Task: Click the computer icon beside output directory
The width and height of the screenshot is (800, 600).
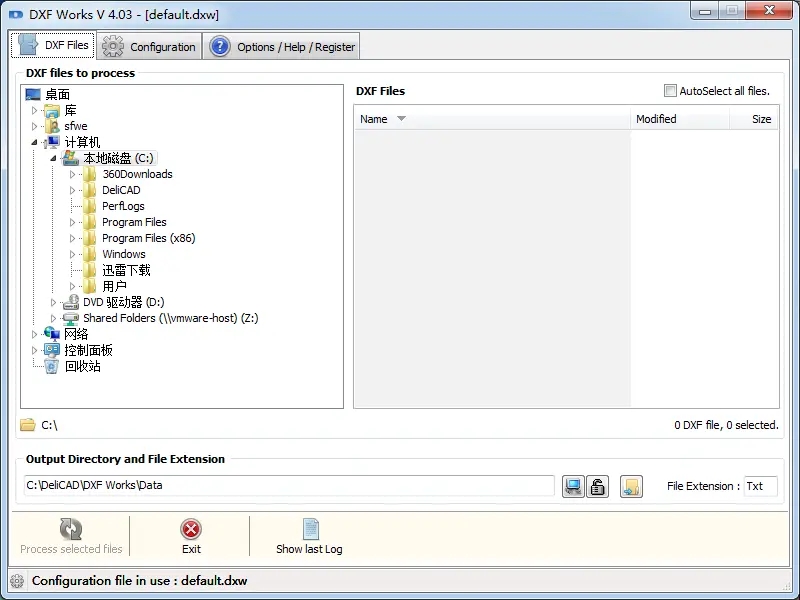Action: point(573,486)
